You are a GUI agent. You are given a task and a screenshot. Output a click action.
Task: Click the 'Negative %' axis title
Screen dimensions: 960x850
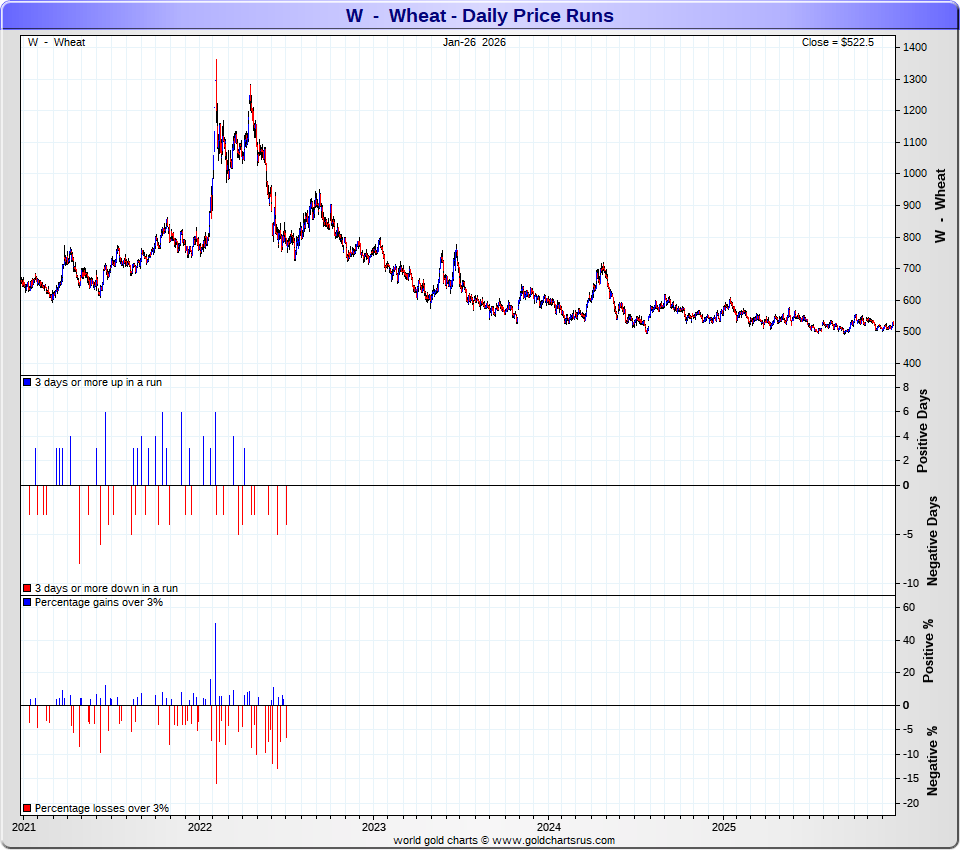click(932, 761)
